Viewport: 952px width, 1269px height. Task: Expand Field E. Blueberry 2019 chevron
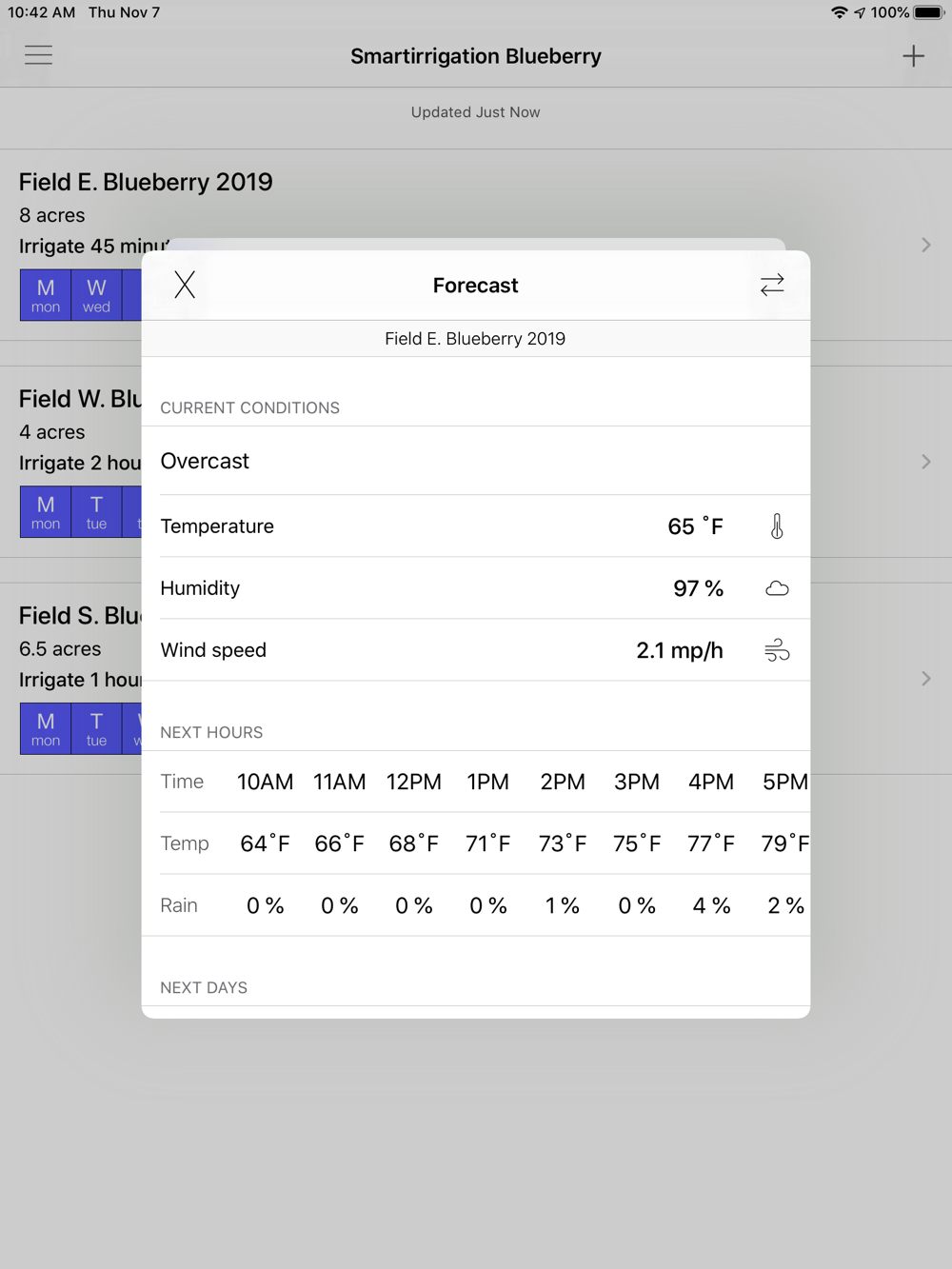[925, 246]
